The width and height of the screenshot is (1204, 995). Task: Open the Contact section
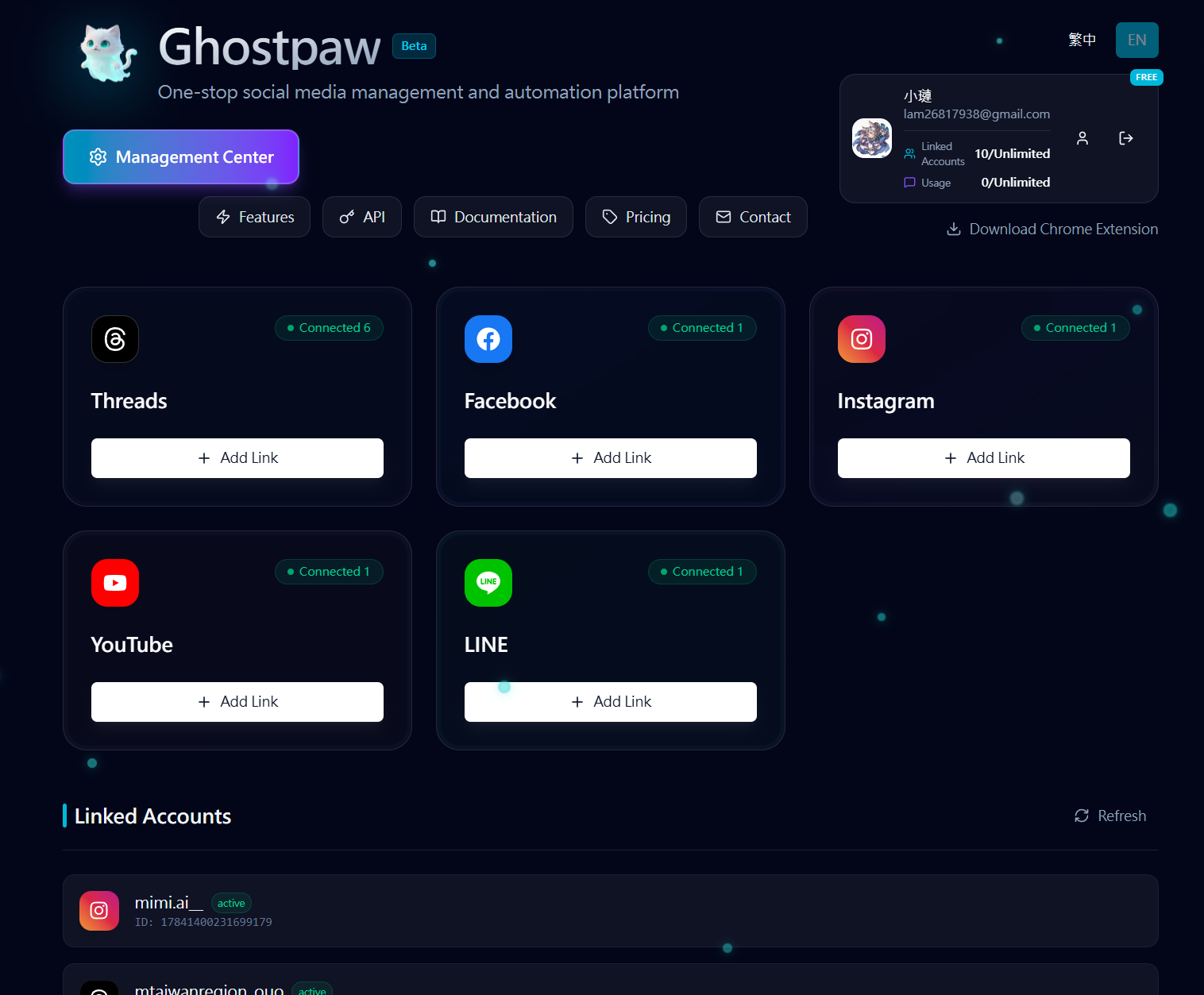coord(752,217)
